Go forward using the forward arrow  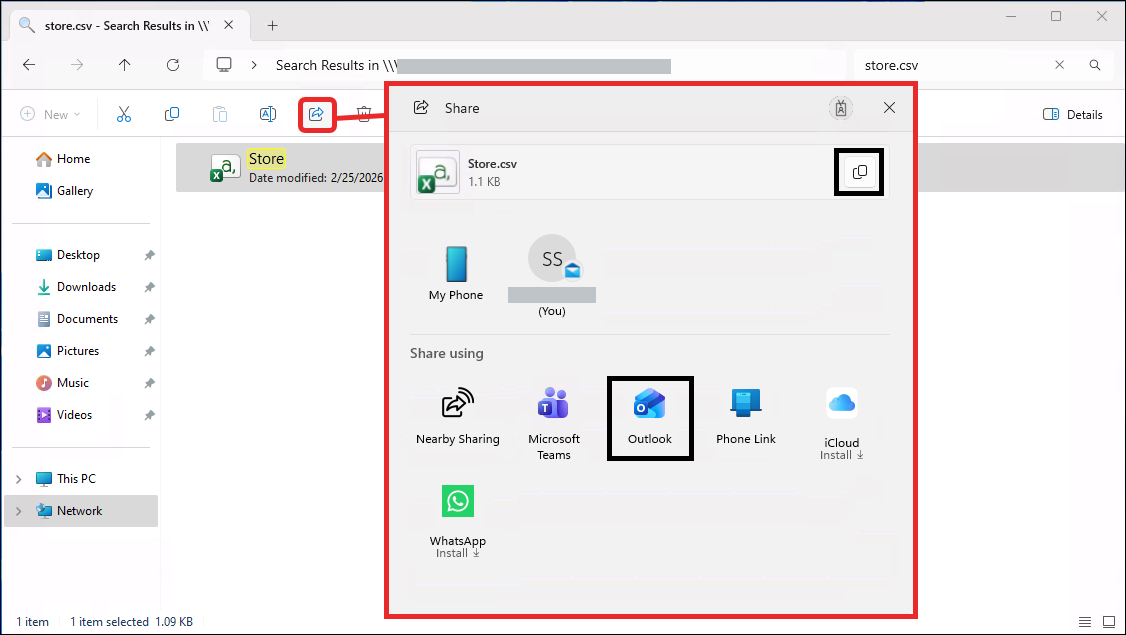click(x=77, y=65)
